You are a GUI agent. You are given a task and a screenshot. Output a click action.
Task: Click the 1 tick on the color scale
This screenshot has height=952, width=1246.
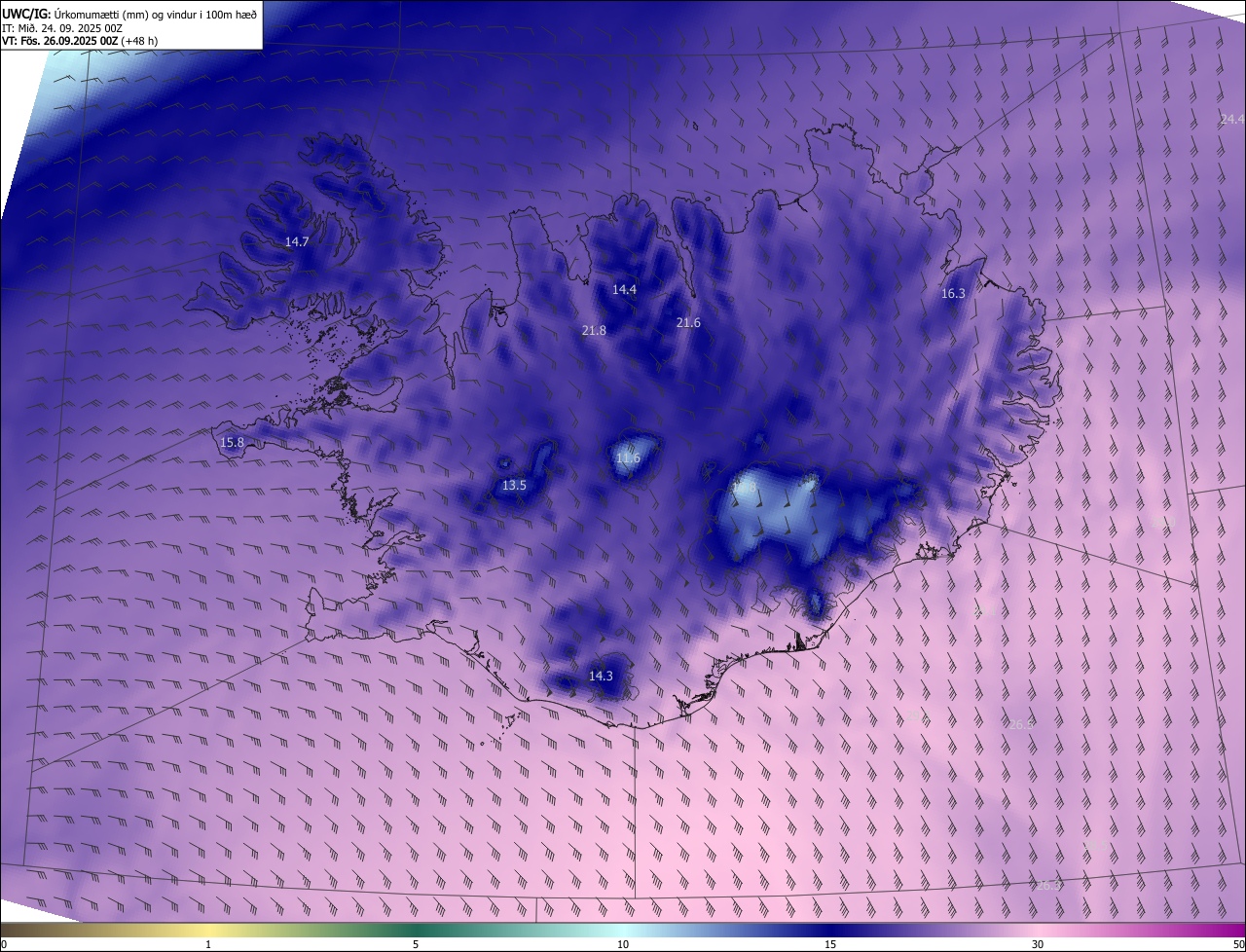tap(208, 944)
